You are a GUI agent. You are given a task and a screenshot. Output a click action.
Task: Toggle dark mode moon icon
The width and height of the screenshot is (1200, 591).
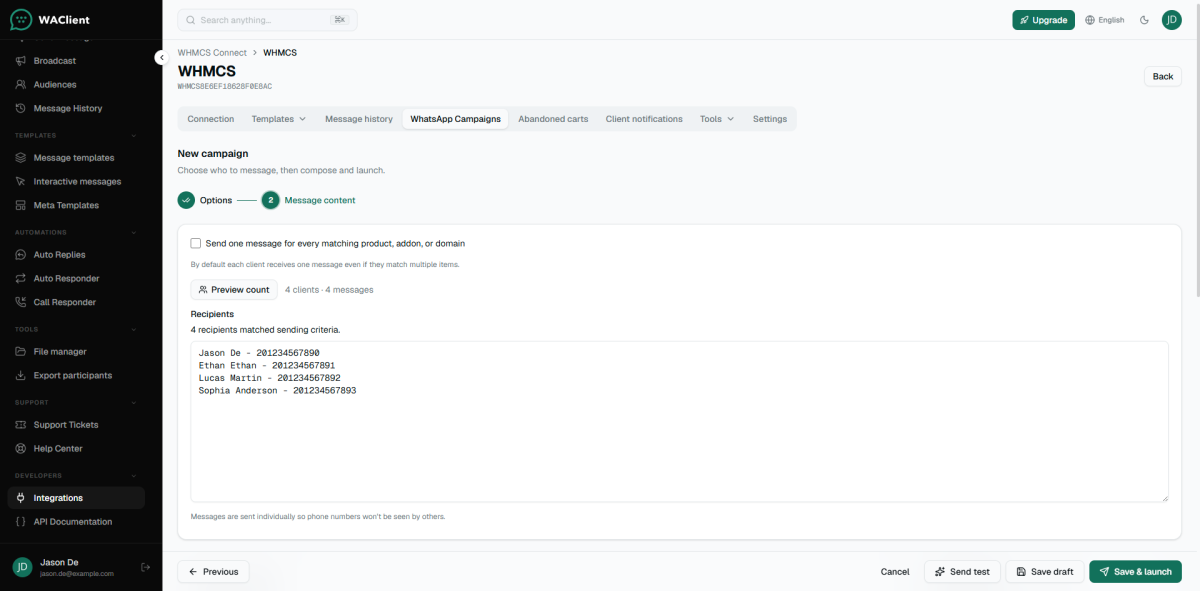pos(1145,20)
